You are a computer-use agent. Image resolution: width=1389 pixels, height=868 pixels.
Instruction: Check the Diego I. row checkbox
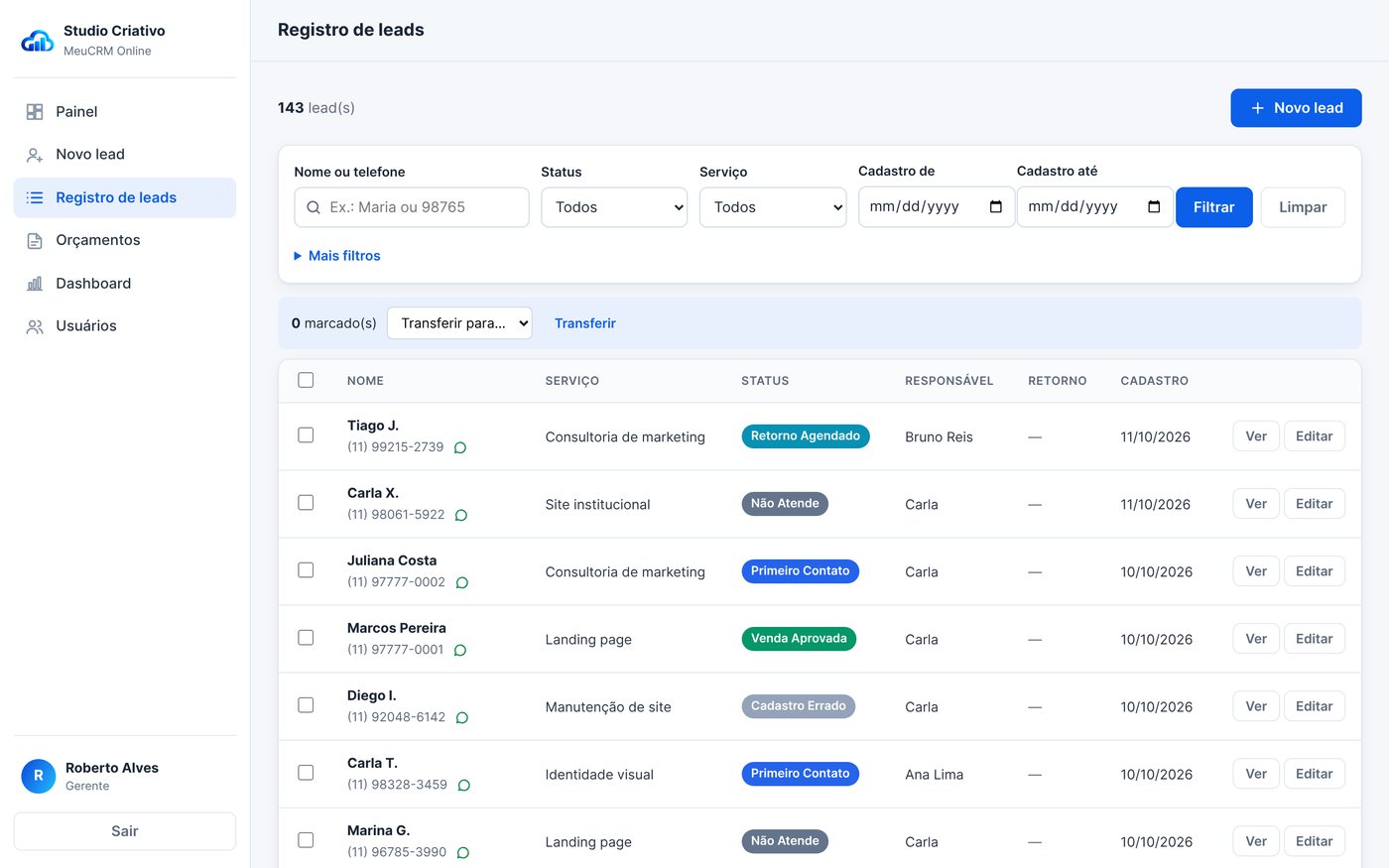[x=306, y=705]
